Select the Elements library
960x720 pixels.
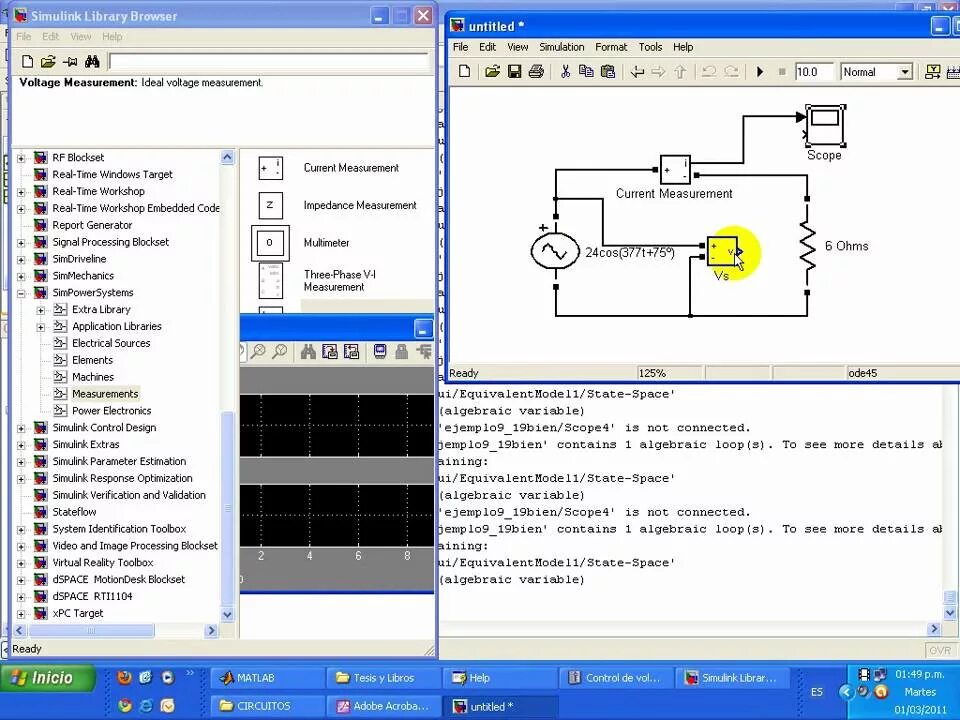pos(92,360)
